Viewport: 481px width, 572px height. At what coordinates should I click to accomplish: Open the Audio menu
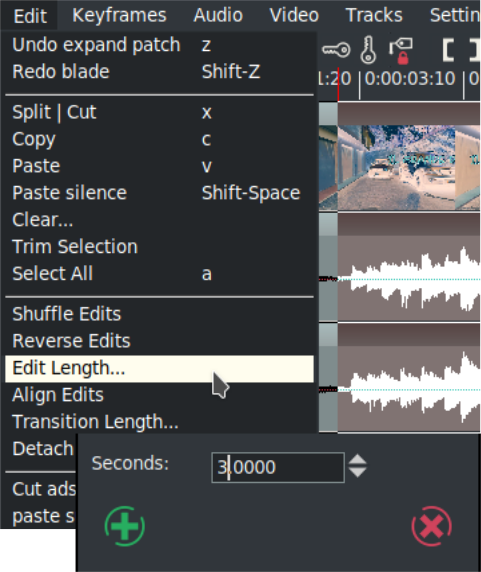point(218,15)
